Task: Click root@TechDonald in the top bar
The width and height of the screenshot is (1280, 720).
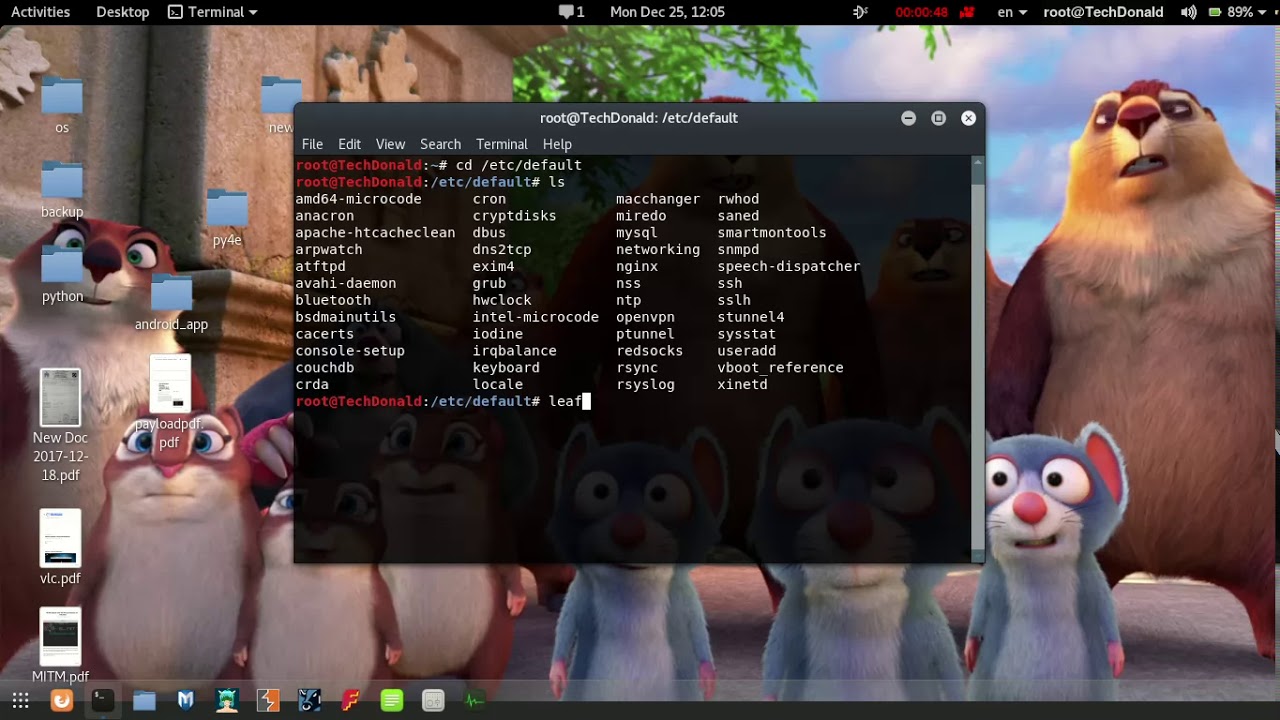Action: 1103,12
